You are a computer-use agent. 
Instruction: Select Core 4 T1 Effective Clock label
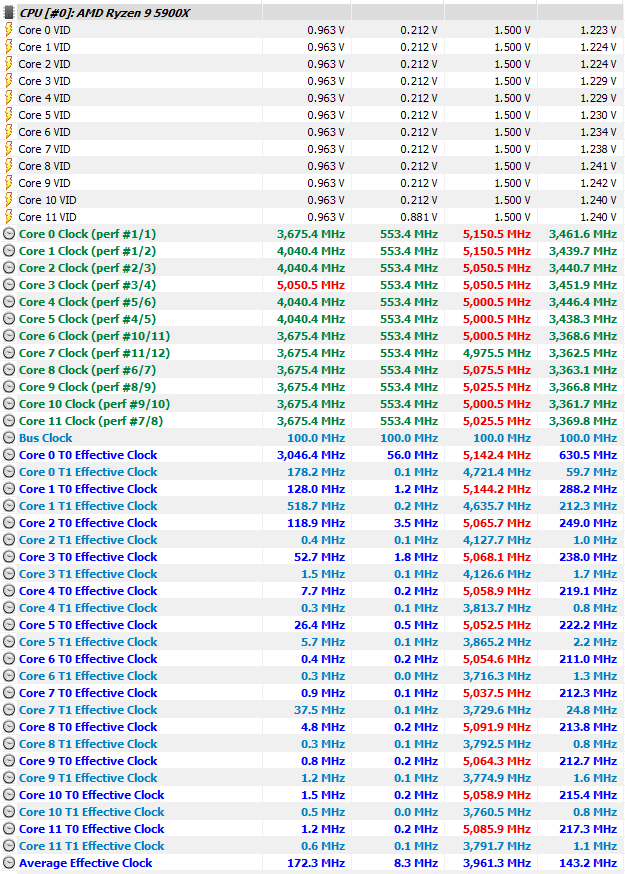tap(88, 608)
